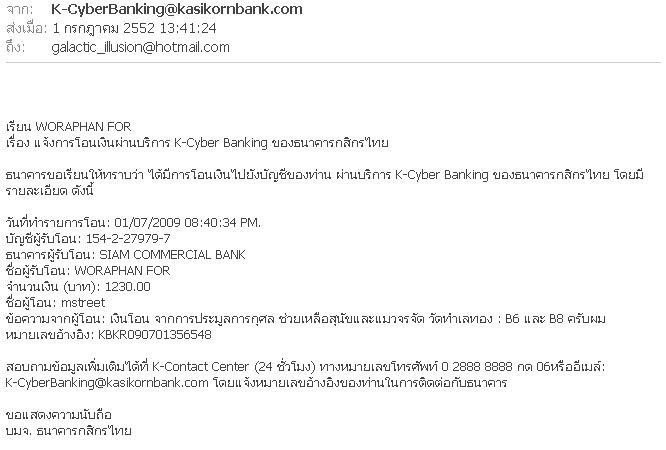
Task: Click recipient name line ชื่อผู้รับโอน: WORAPHAN FOR
Action: pyautogui.click(x=88, y=271)
